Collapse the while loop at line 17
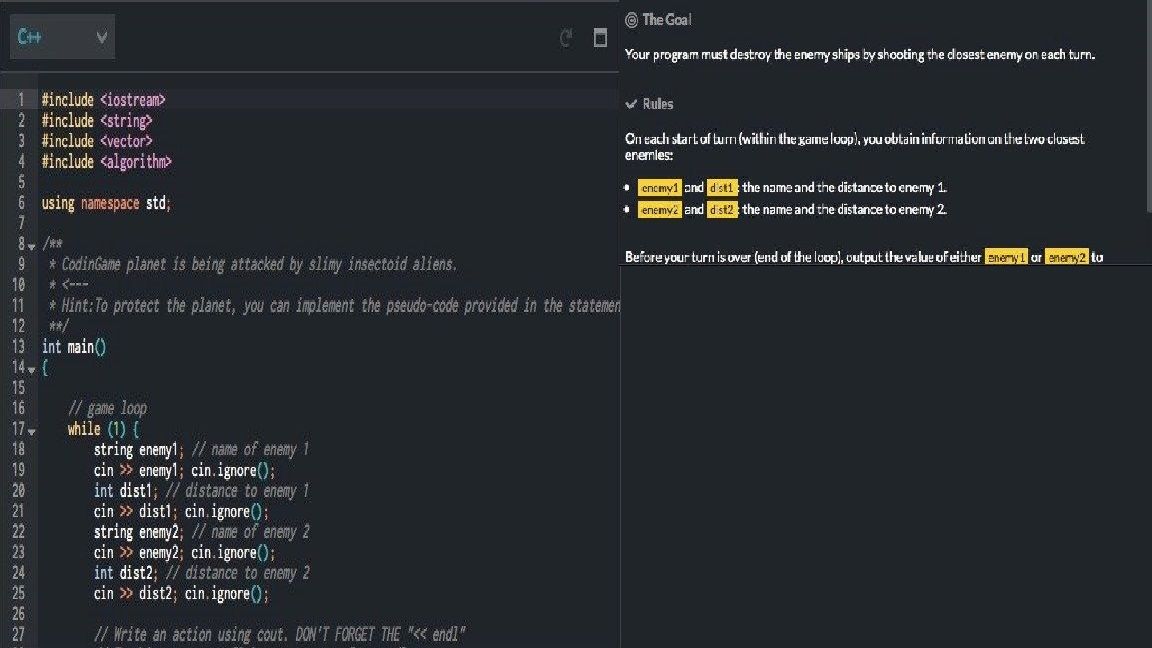This screenshot has height=648, width=1152. tap(31, 430)
